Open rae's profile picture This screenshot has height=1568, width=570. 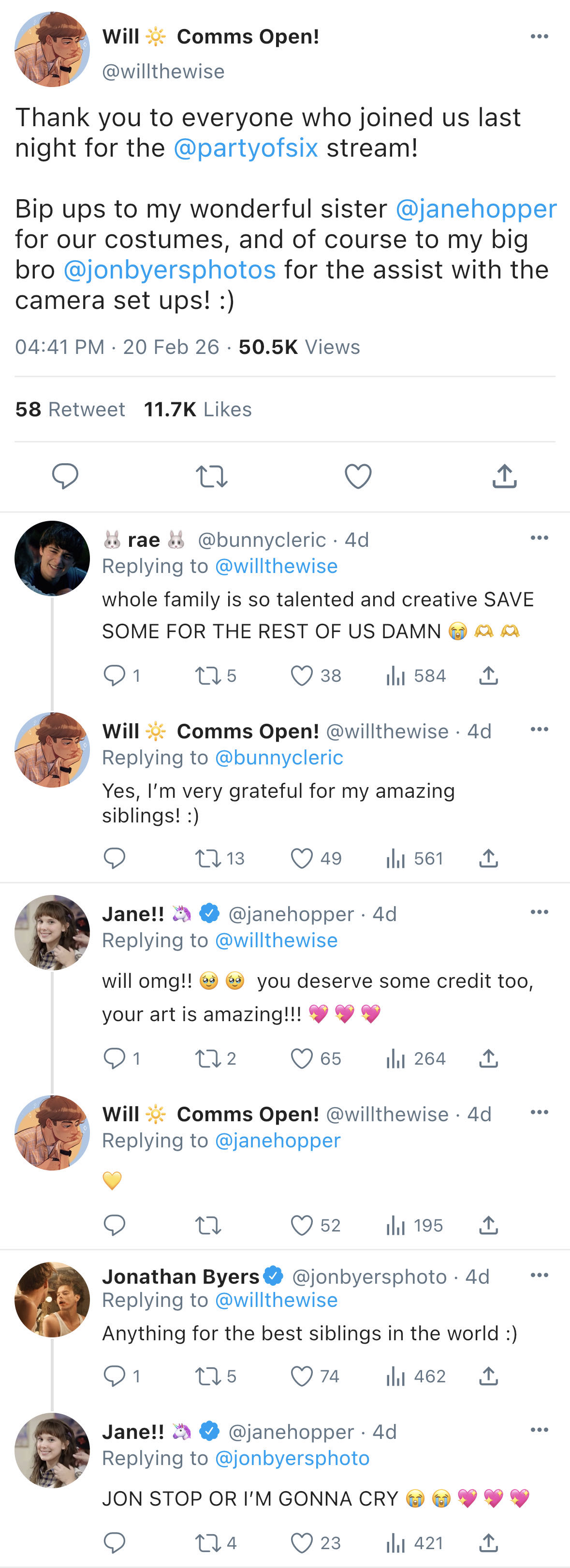pyautogui.click(x=52, y=558)
